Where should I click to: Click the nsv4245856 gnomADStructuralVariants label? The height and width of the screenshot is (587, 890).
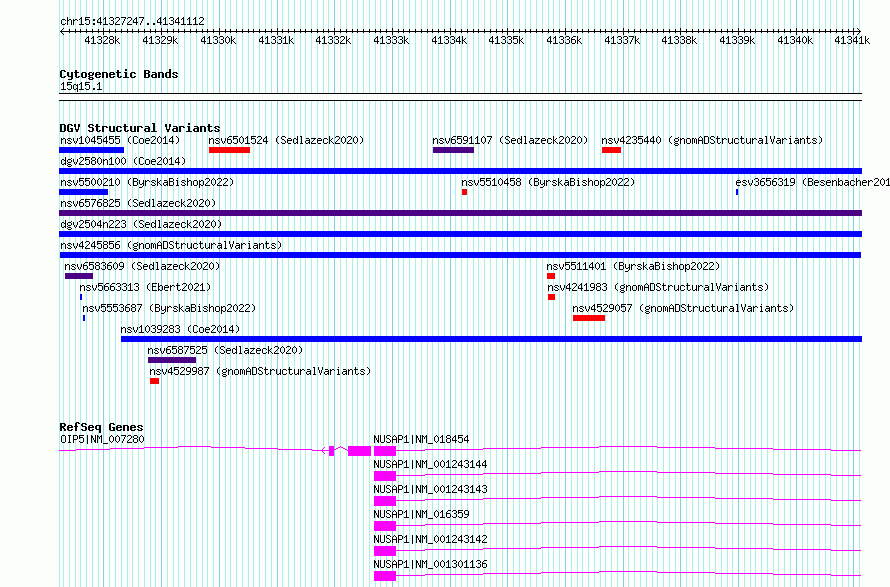coord(171,245)
